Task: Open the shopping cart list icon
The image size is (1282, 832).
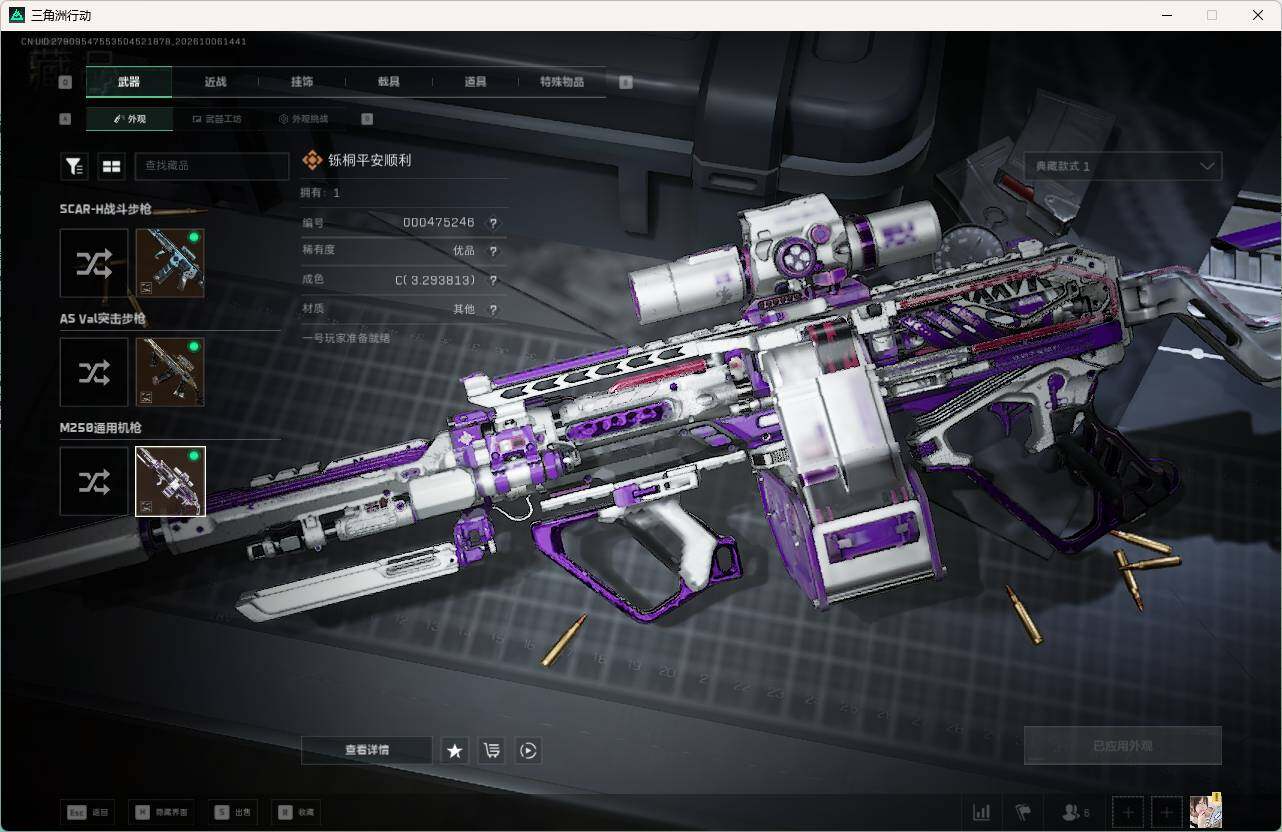Action: click(491, 750)
